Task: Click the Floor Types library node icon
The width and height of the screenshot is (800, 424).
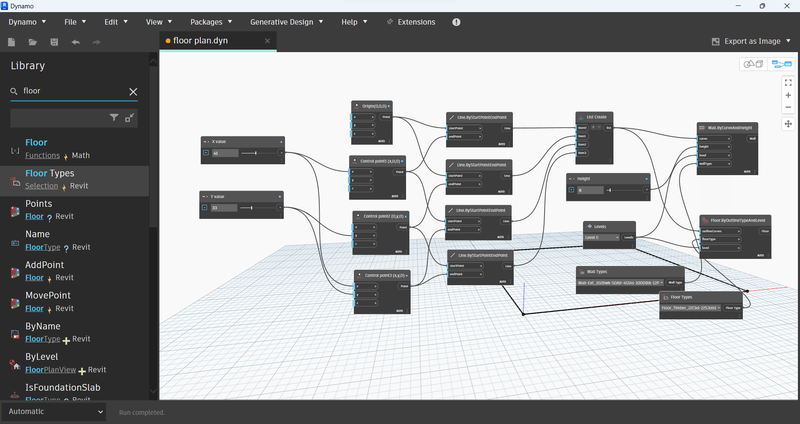Action: coord(15,181)
